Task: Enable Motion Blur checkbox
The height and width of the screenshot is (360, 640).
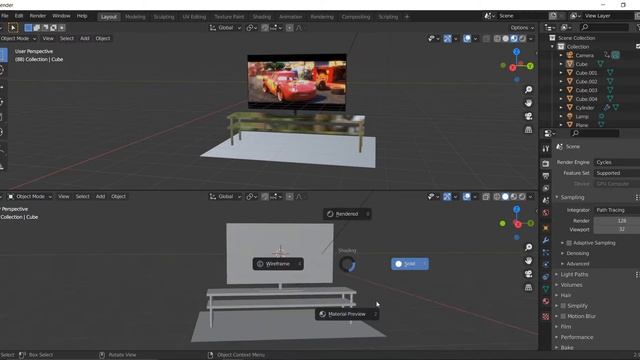Action: click(563, 316)
